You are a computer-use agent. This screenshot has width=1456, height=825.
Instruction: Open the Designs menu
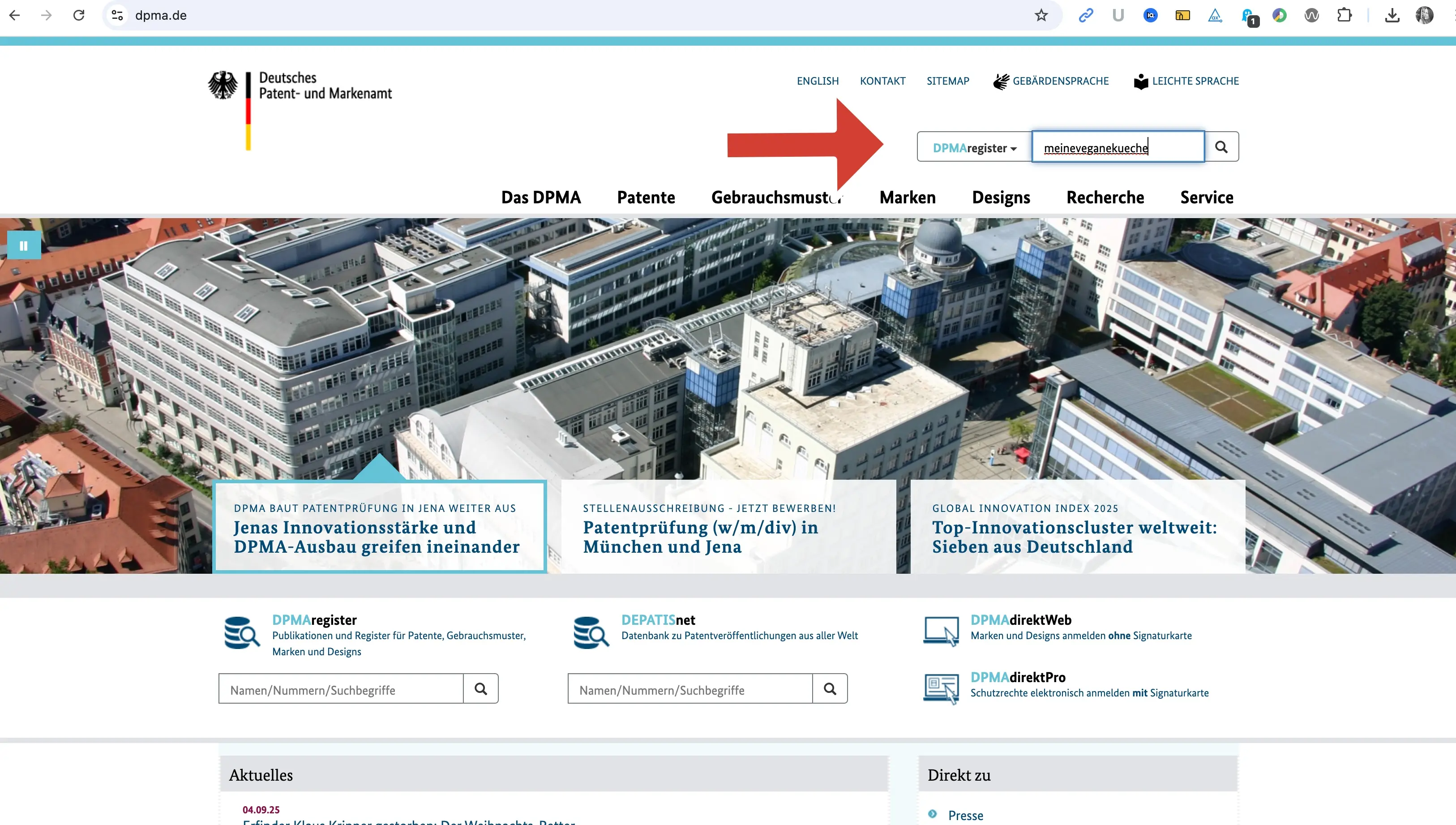click(1001, 197)
